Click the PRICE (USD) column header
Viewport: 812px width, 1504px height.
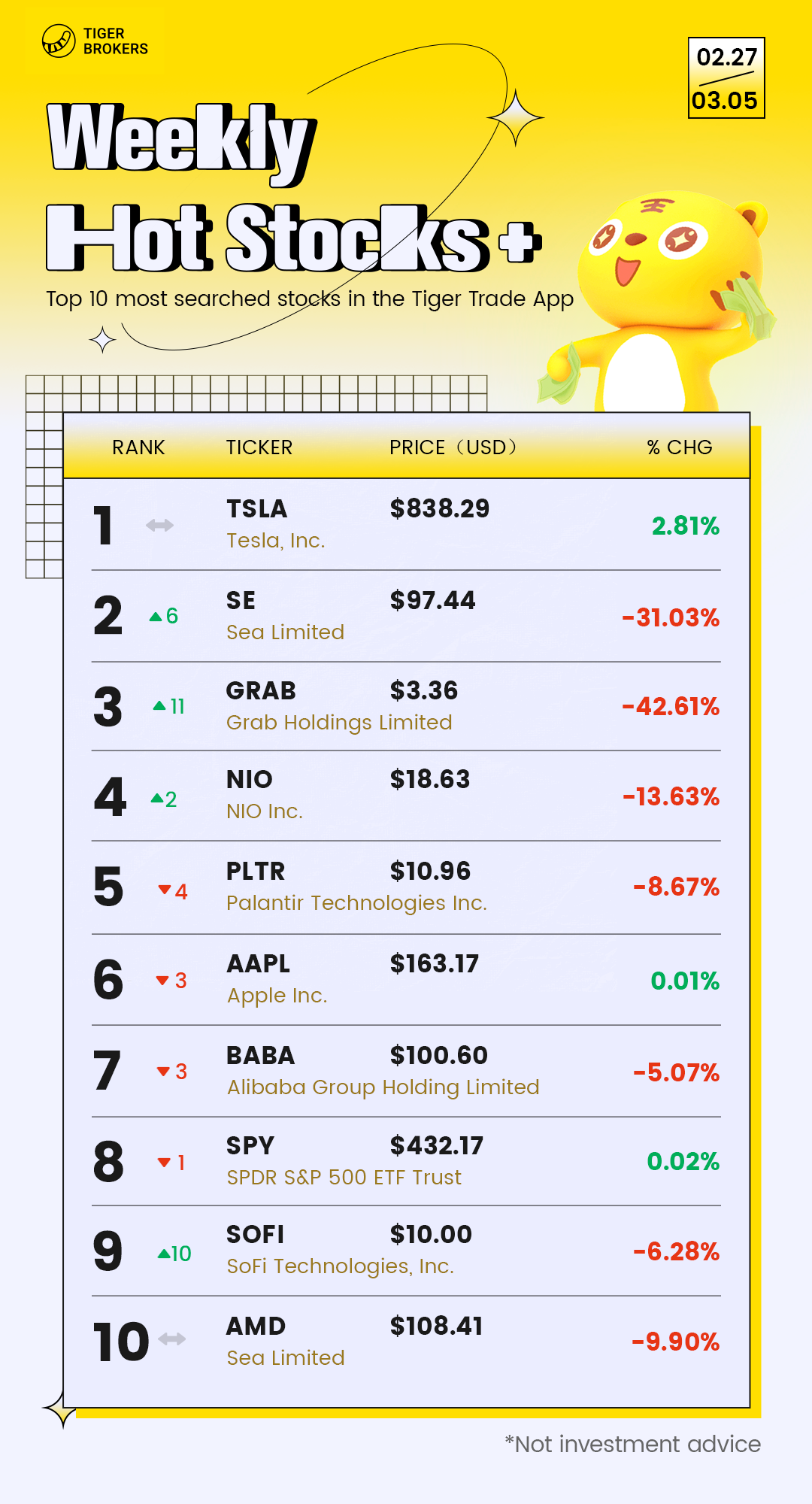point(453,447)
